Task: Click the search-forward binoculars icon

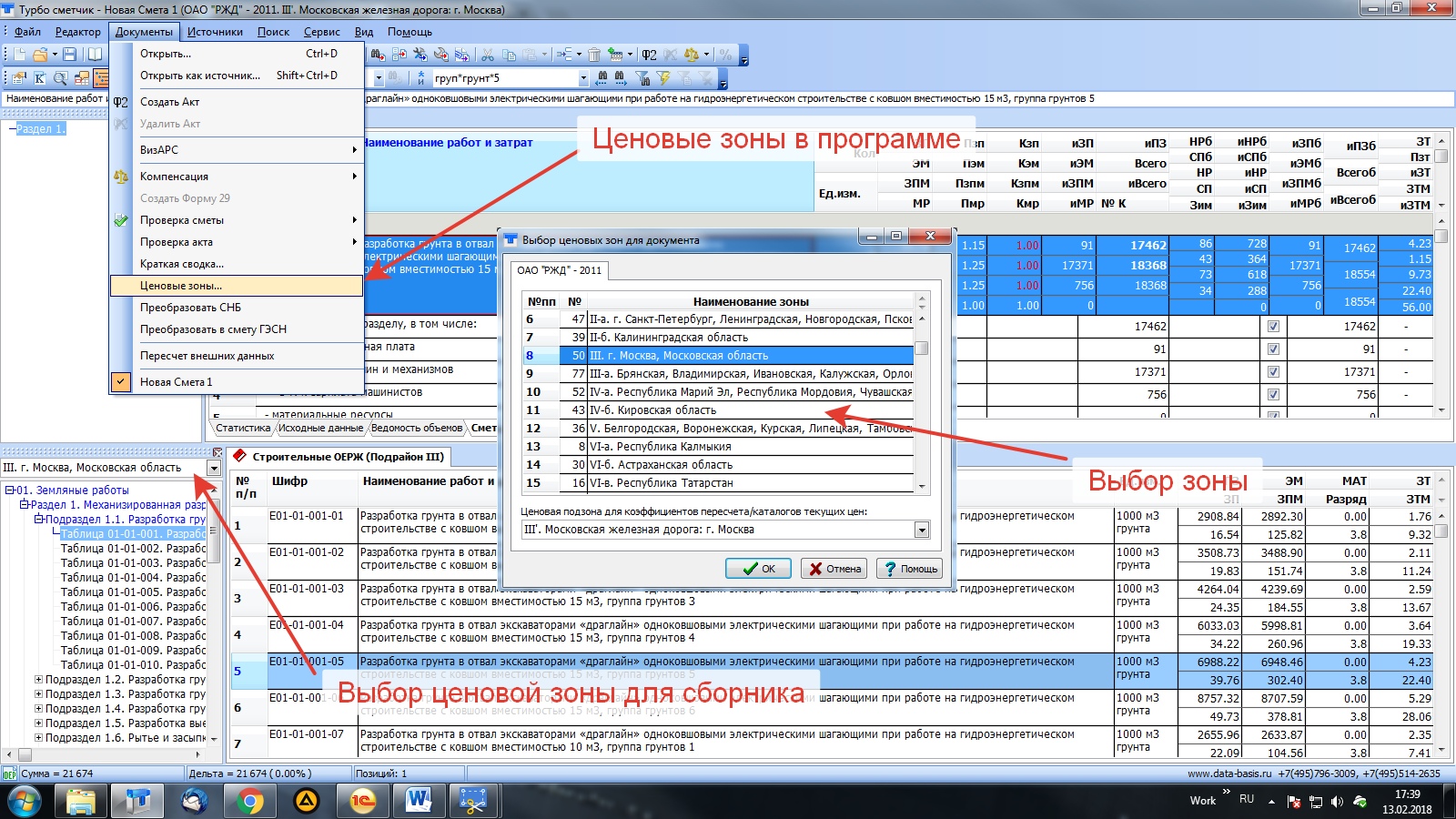Action: pyautogui.click(x=621, y=78)
